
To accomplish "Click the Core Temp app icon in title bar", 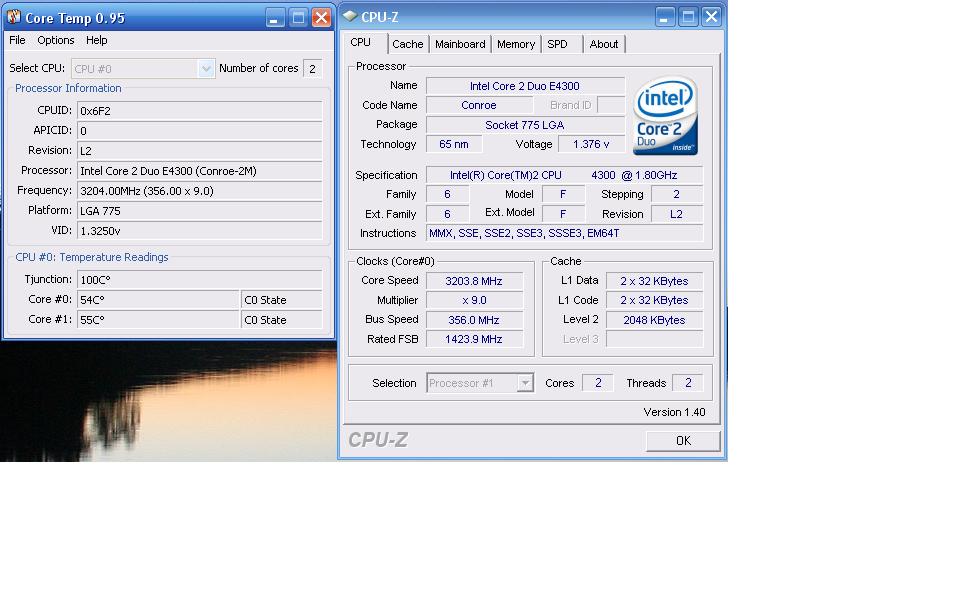I will click(13, 17).
